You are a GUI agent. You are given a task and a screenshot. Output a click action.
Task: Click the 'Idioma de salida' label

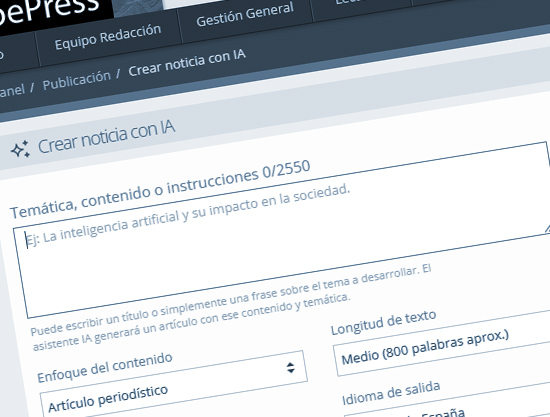click(x=391, y=394)
